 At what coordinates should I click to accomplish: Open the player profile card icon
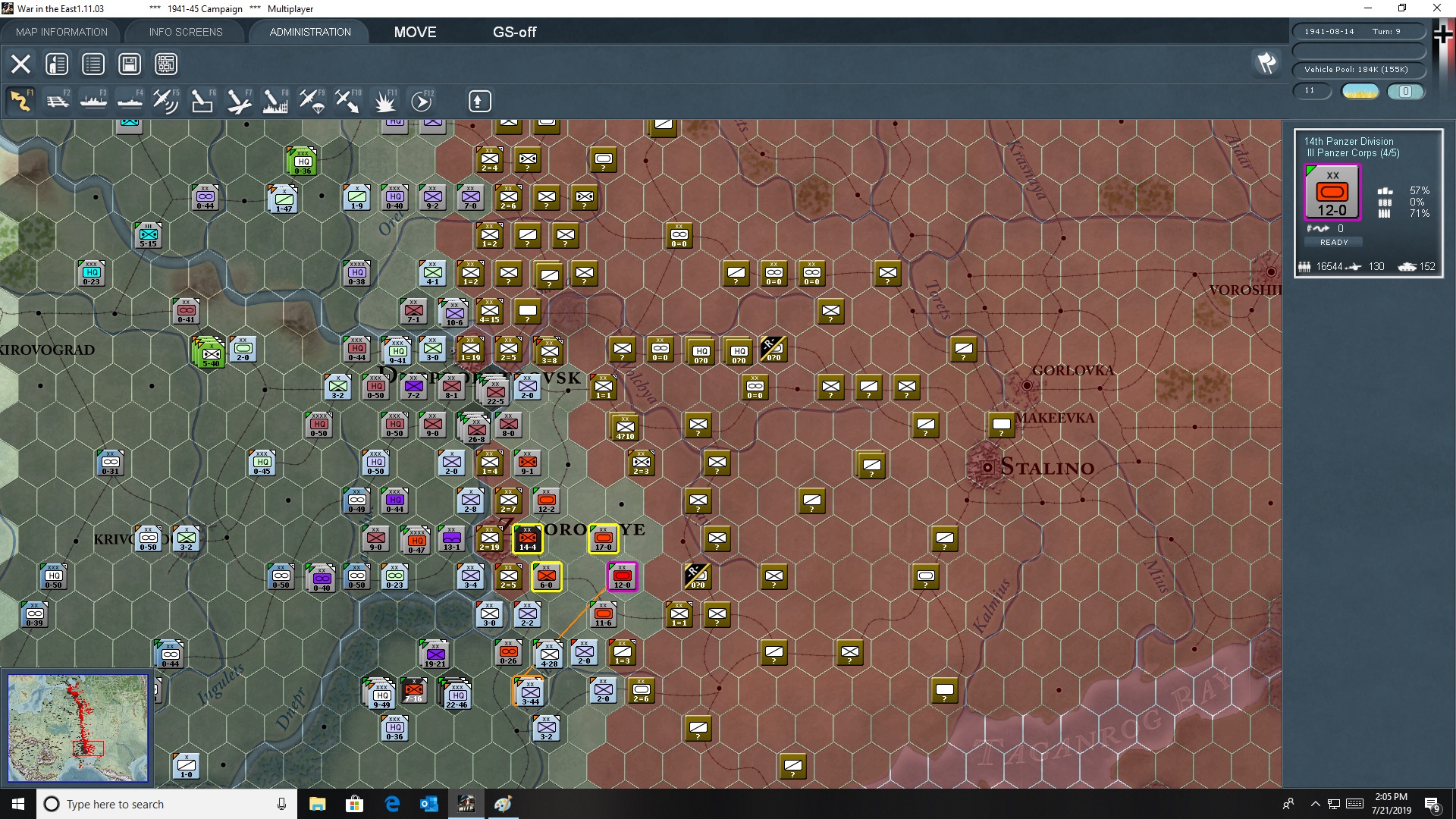tap(57, 64)
